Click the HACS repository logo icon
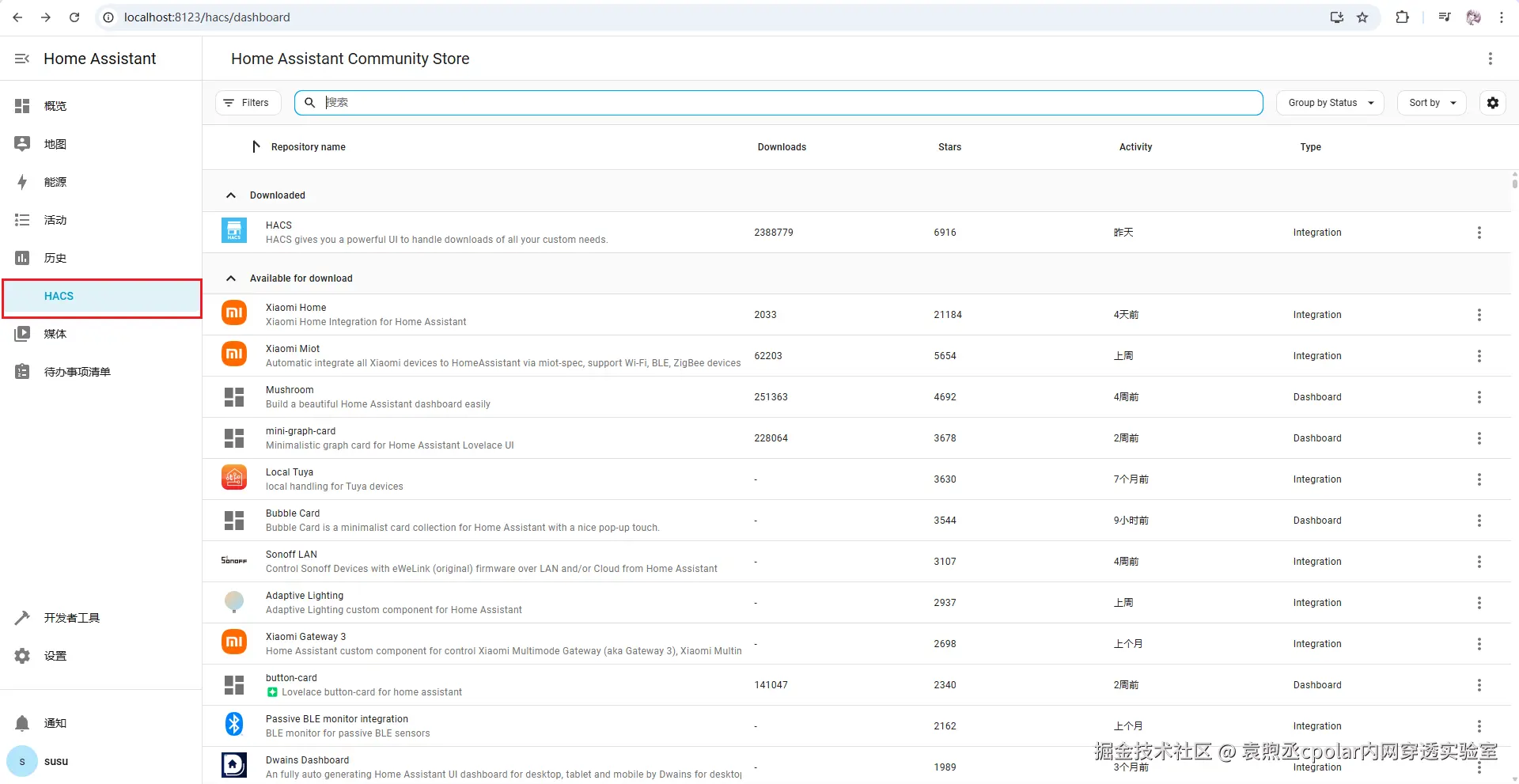The height and width of the screenshot is (784, 1519). point(234,230)
